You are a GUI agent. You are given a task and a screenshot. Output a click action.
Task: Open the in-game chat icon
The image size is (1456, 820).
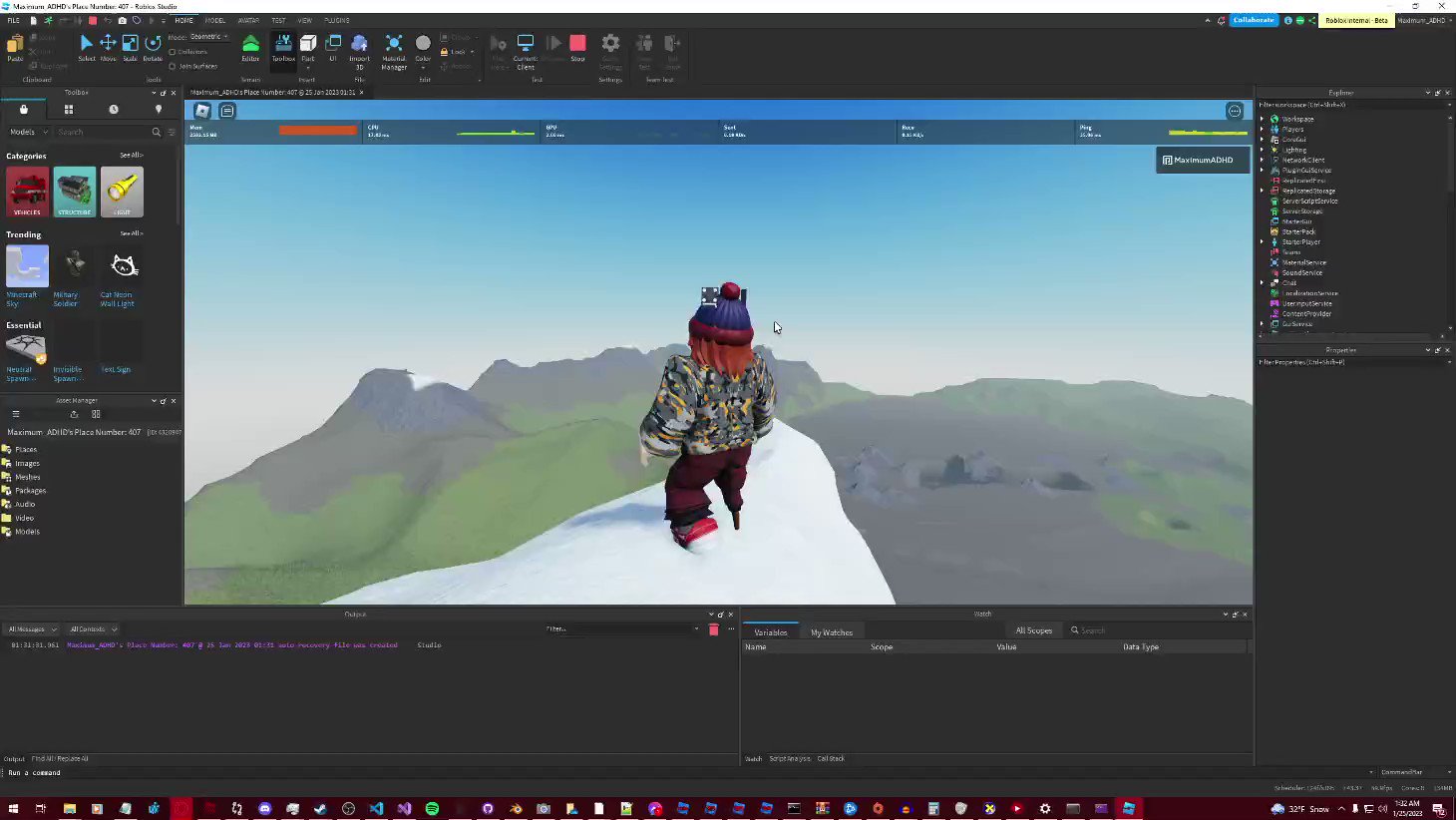(227, 111)
